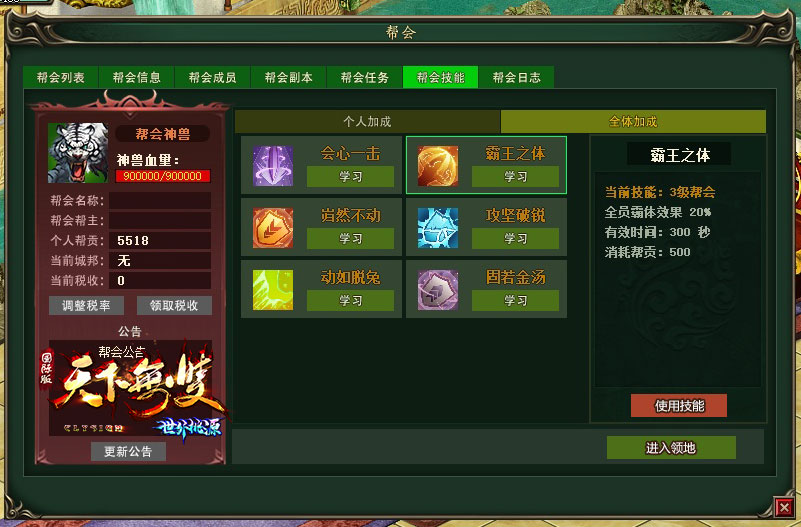The height and width of the screenshot is (527, 801).
Task: Open the 帮会成员 tab
Action: click(x=213, y=78)
